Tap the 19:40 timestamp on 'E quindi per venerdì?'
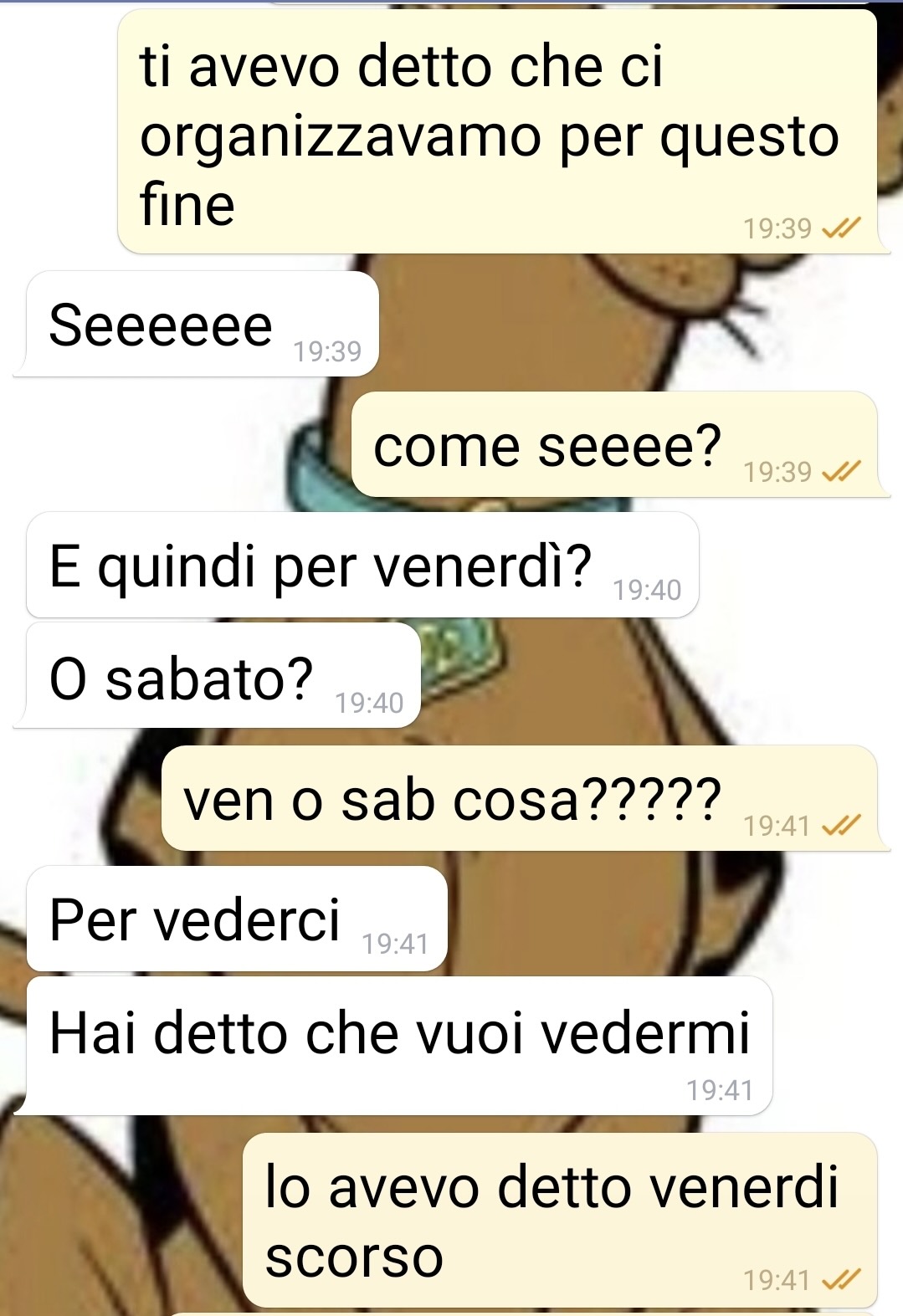 pyautogui.click(x=647, y=590)
